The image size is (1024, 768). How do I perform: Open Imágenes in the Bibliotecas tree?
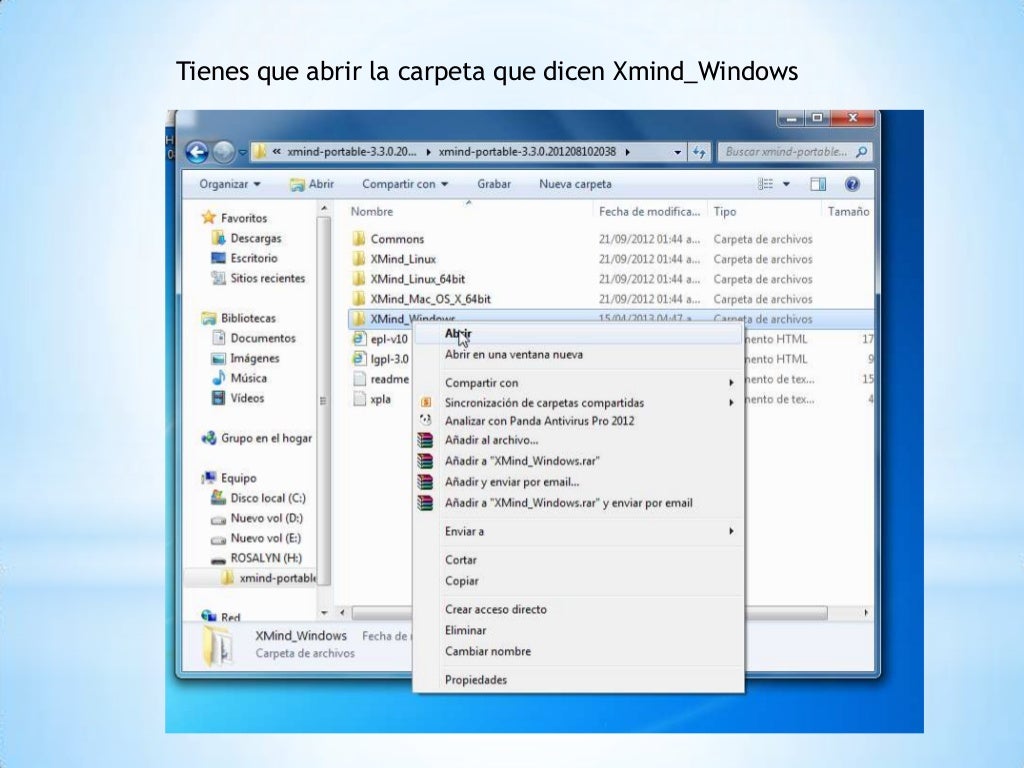(x=246, y=358)
